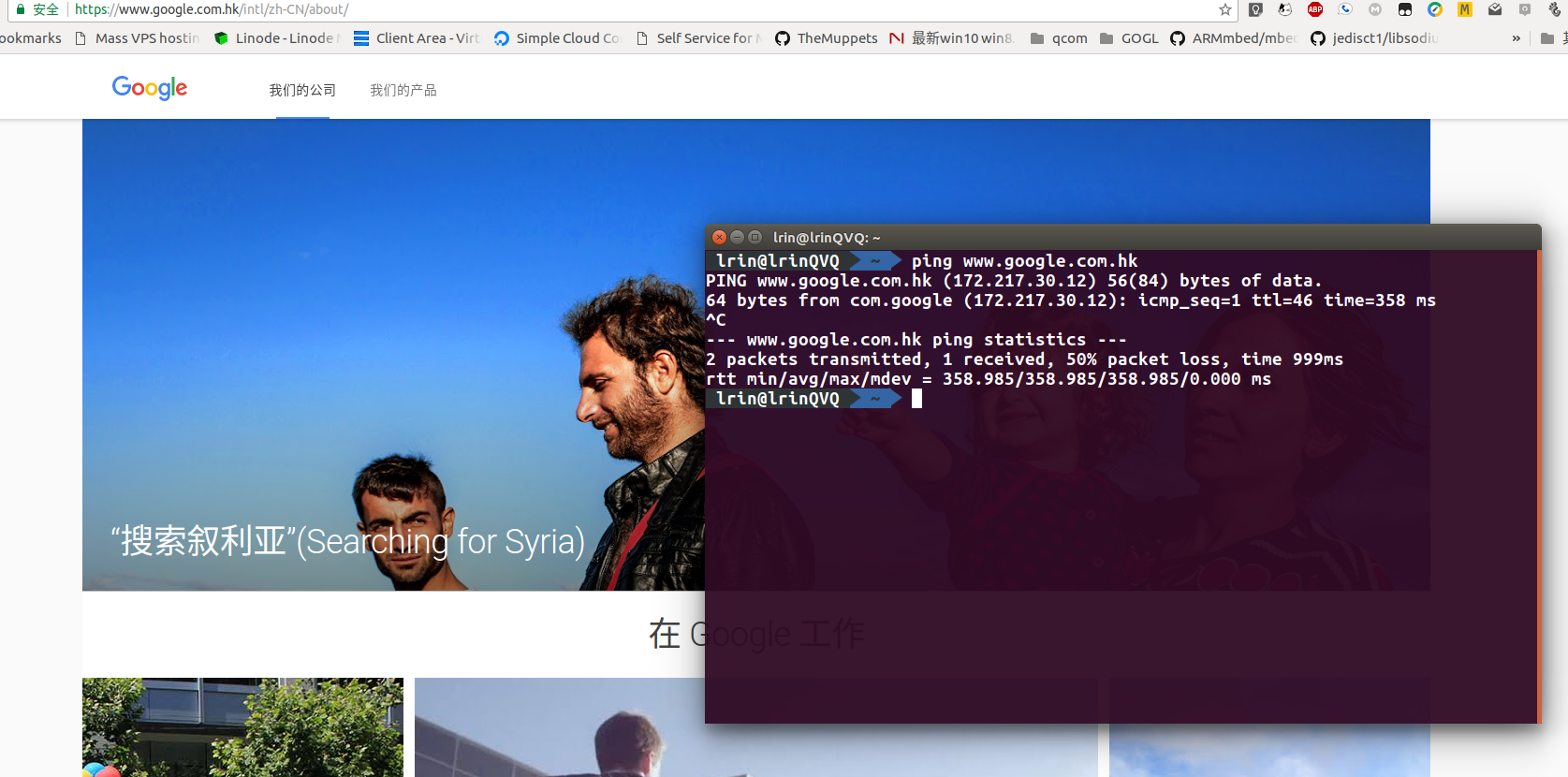Click the rtt min/avg/max/mdev line
This screenshot has height=777, width=1568.
(x=988, y=379)
